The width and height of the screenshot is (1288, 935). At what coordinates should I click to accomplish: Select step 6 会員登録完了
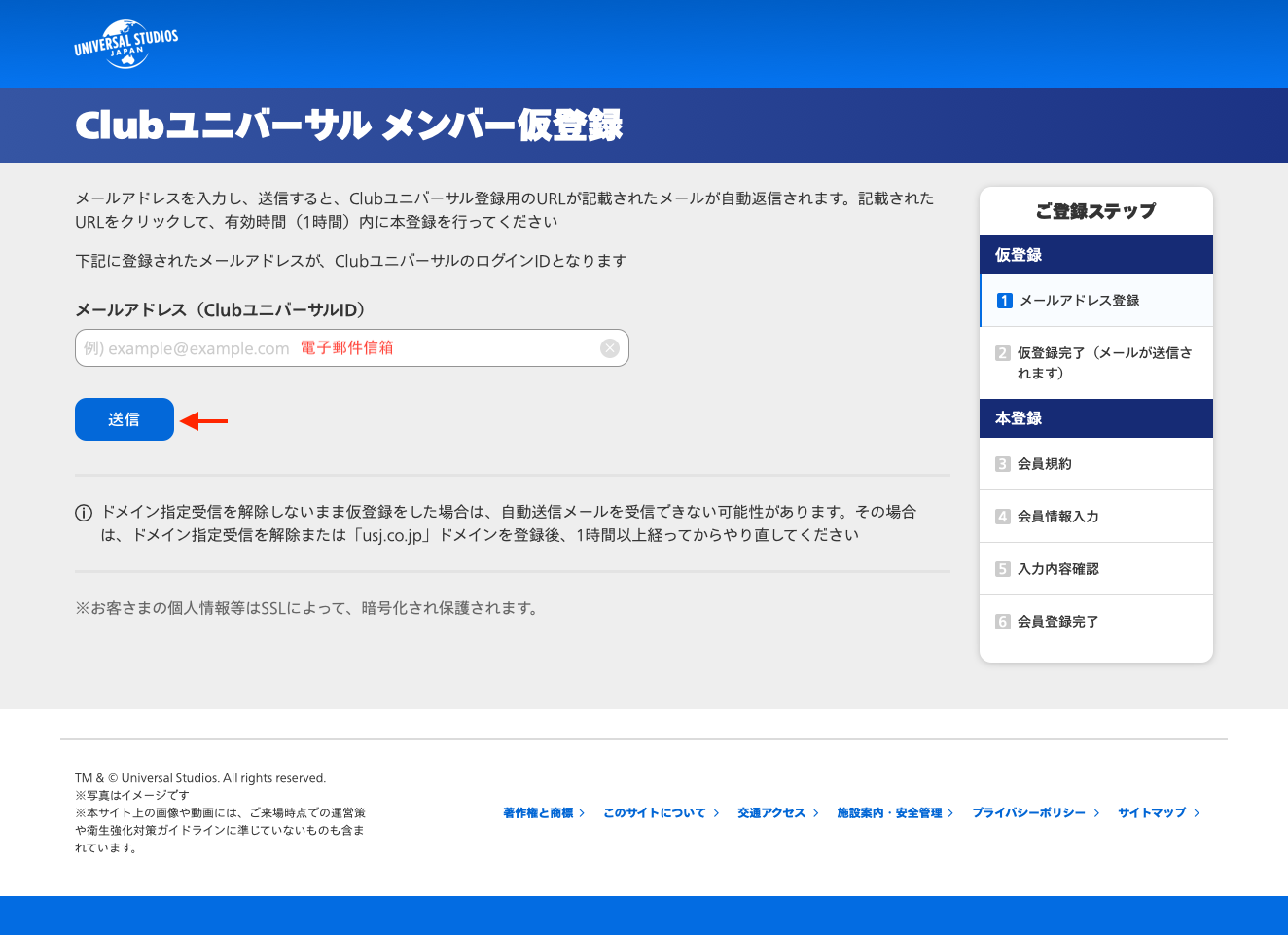click(1096, 622)
